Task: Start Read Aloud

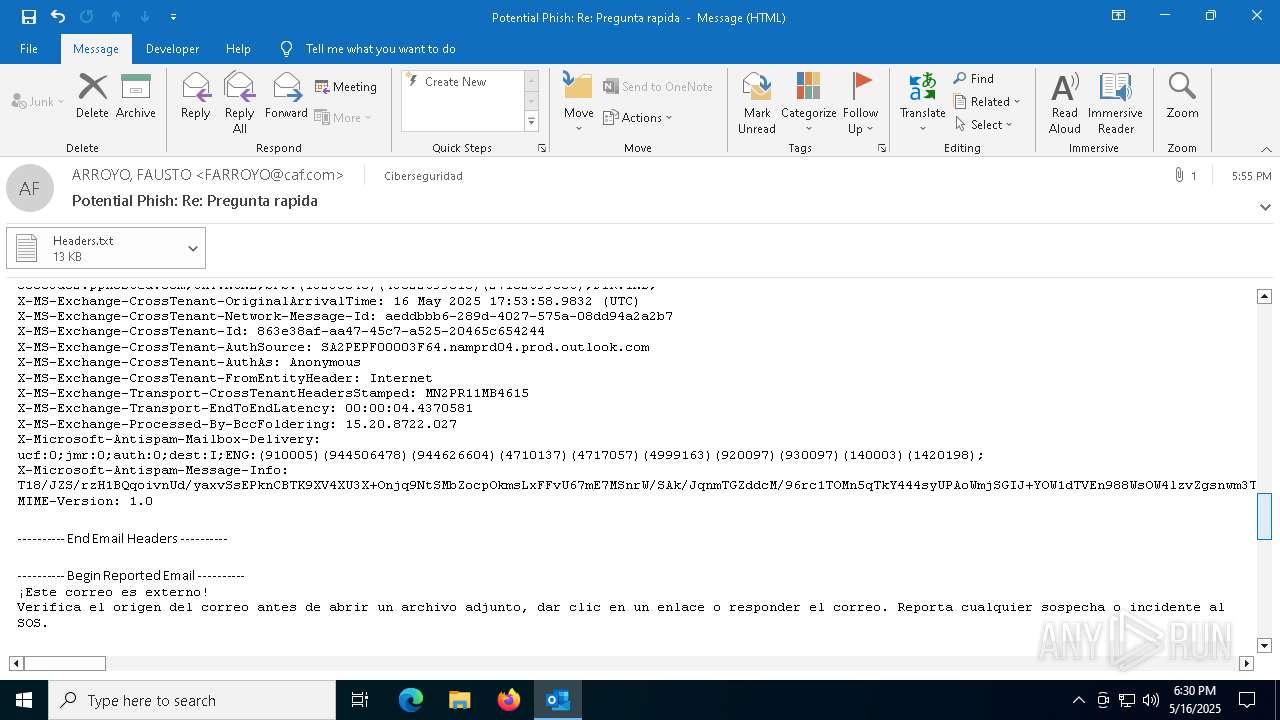Action: click(1065, 103)
